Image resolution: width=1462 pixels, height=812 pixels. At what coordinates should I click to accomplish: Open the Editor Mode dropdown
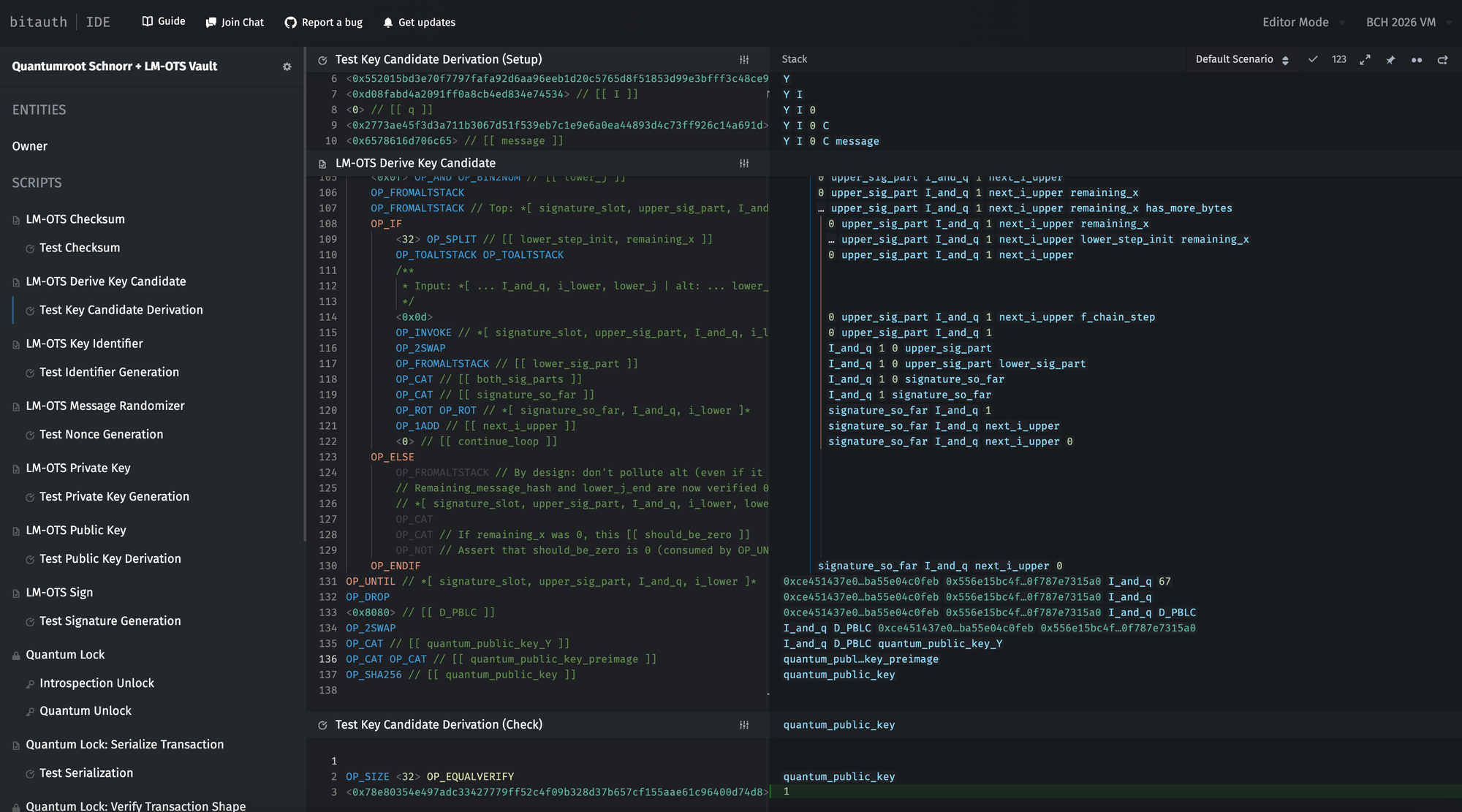coord(1301,22)
